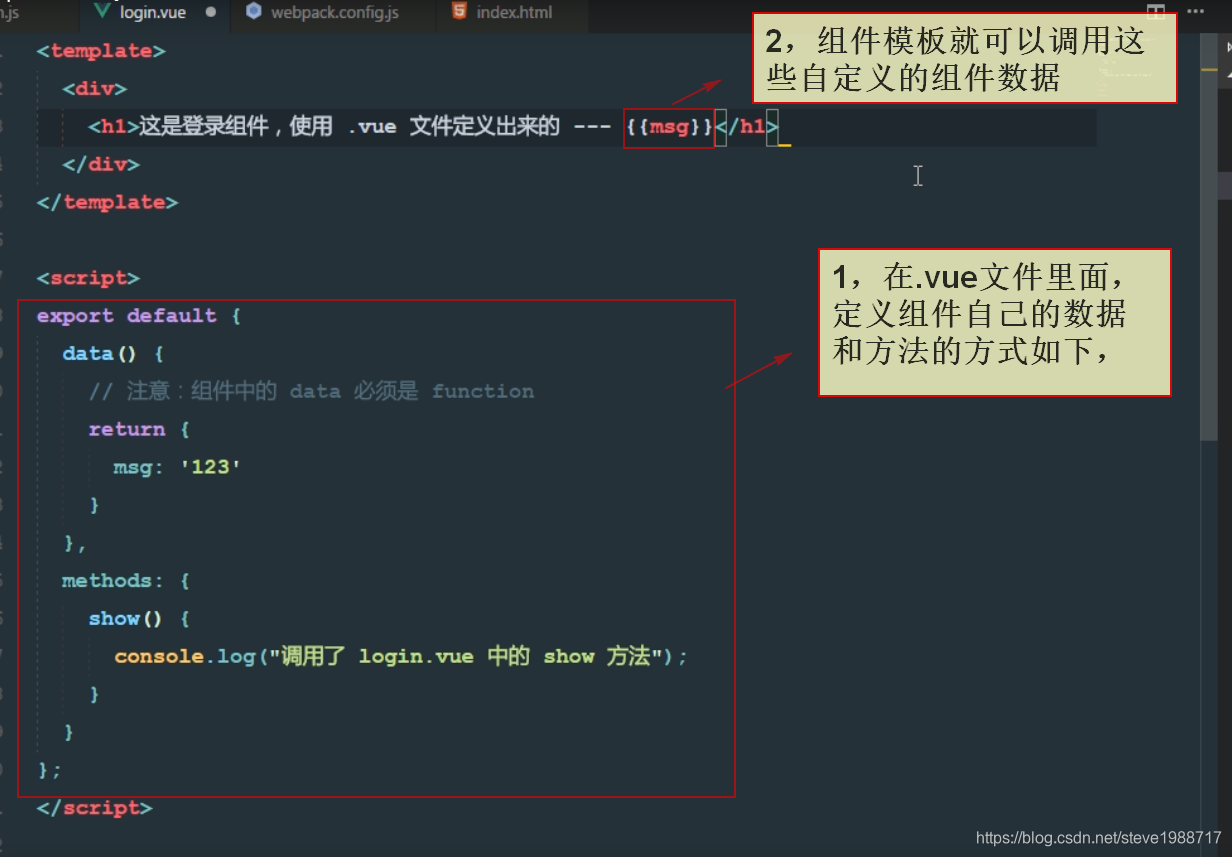Click the '.vue' text in the h1 line

point(372,127)
